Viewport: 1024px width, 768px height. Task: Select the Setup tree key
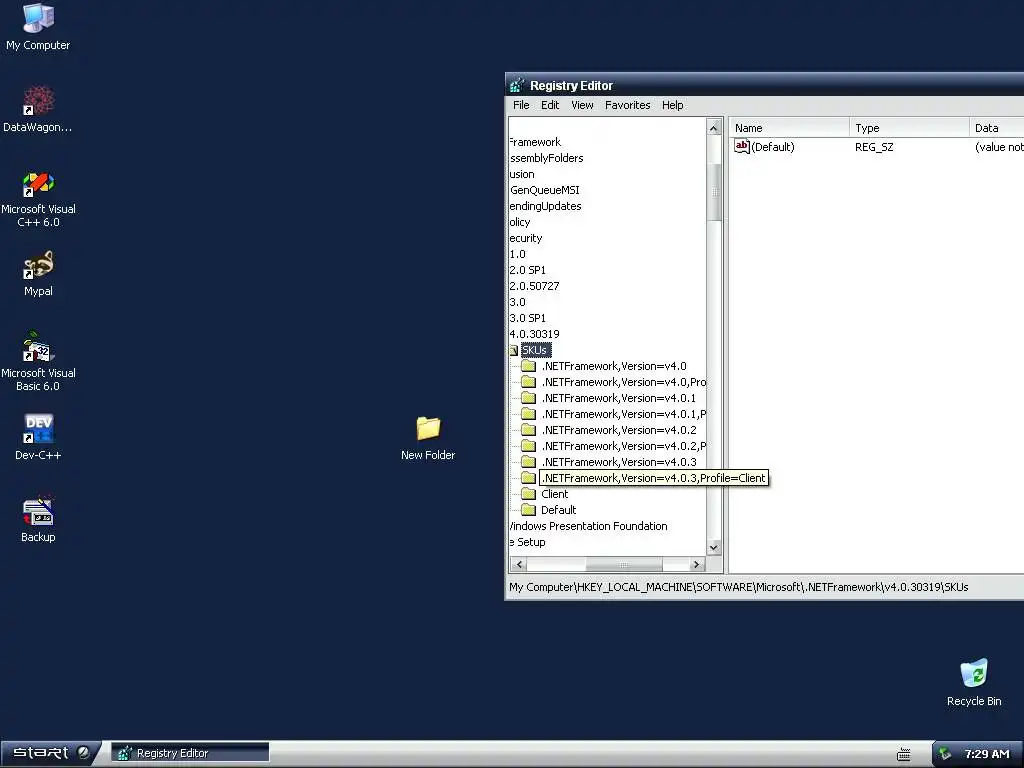click(528, 542)
